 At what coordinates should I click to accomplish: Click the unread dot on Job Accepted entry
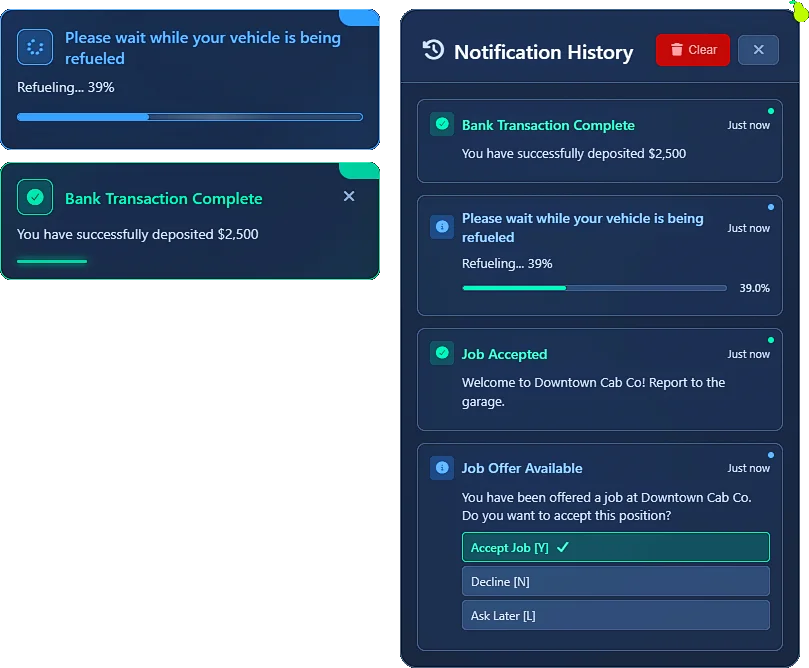click(x=769, y=339)
